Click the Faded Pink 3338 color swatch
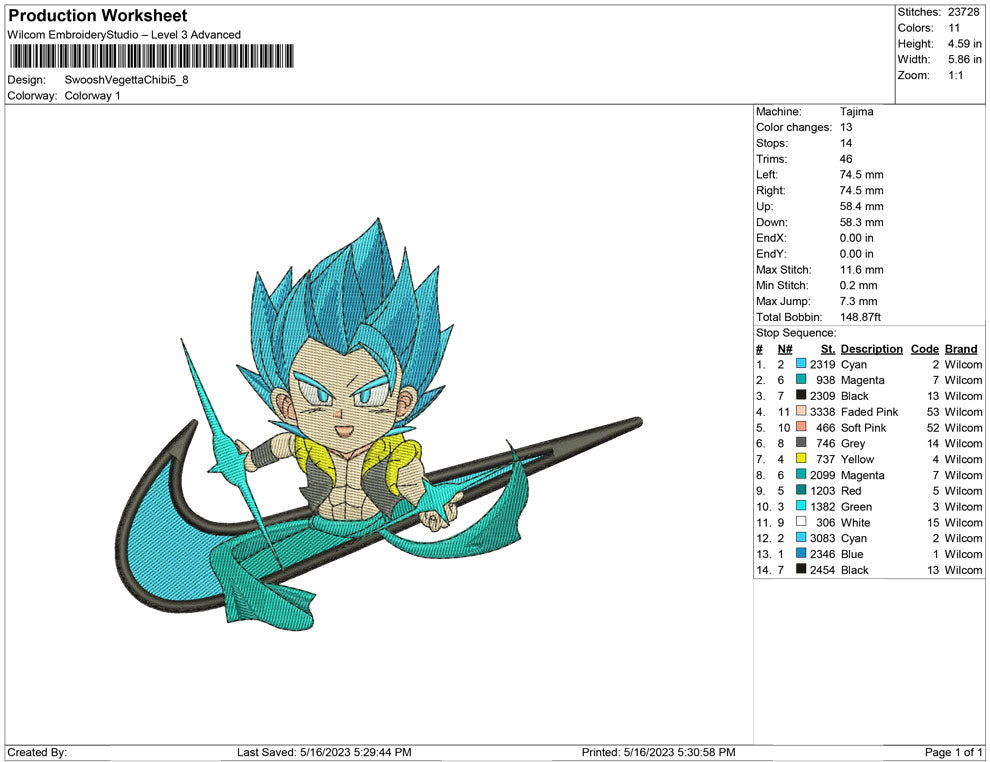 click(x=801, y=411)
